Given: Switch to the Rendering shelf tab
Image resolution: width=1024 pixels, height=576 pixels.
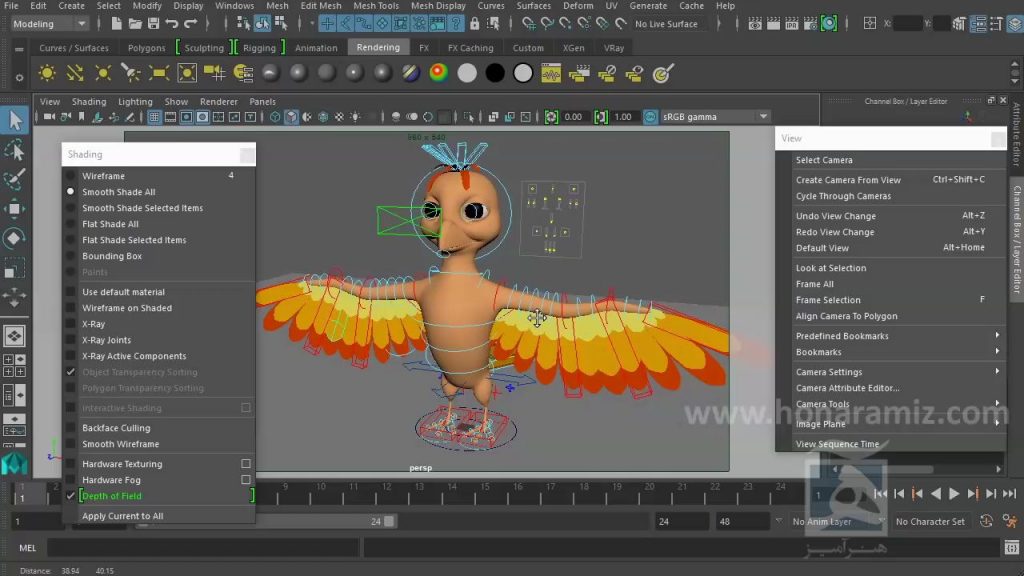Looking at the screenshot, I should (x=378, y=48).
